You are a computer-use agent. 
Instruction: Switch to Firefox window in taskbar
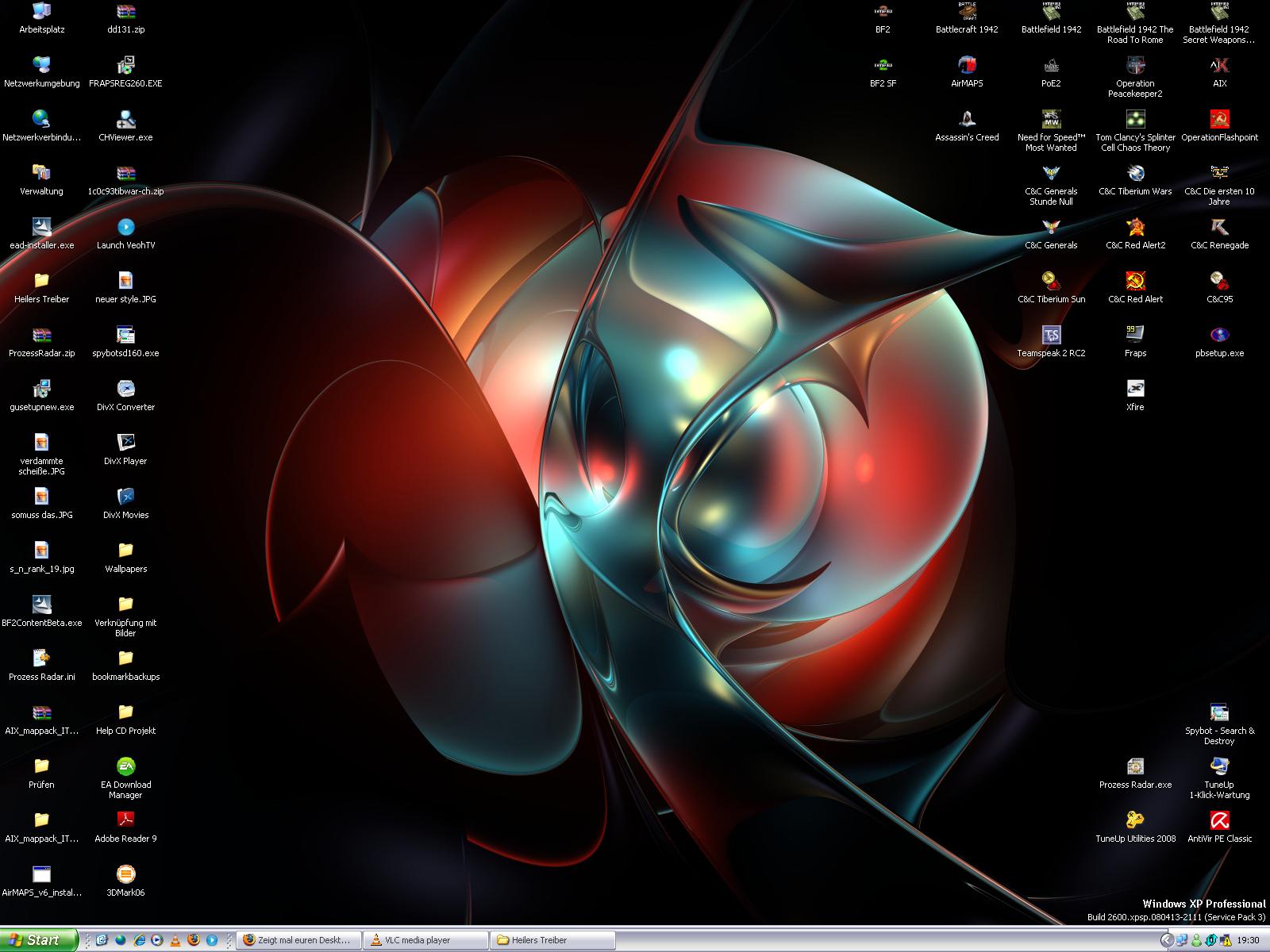point(299,940)
